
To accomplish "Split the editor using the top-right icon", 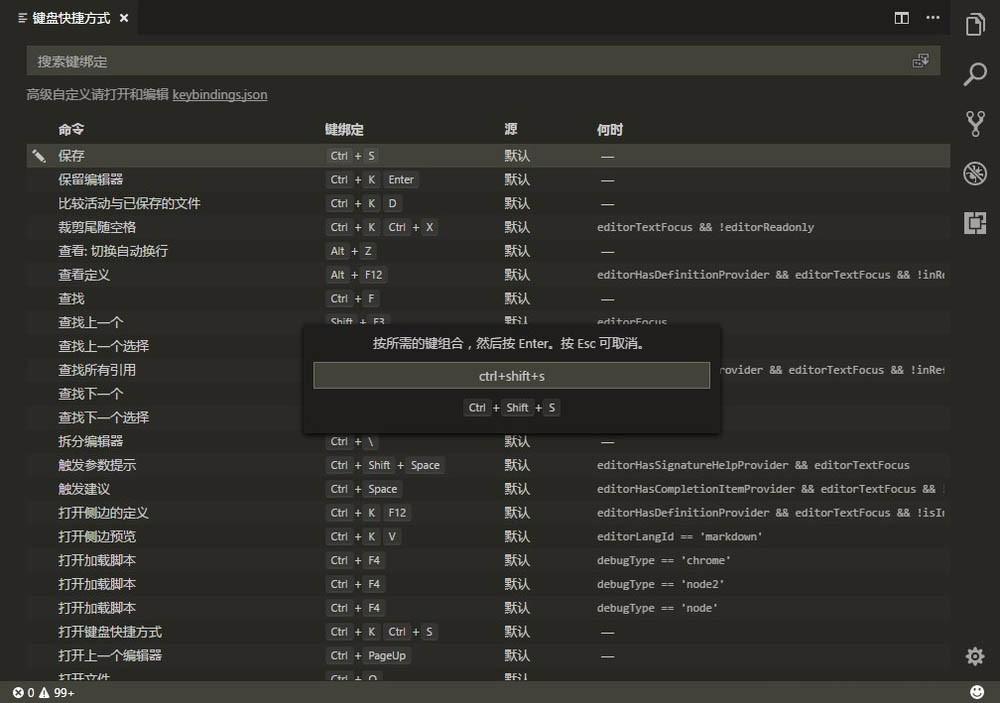I will pyautogui.click(x=901, y=18).
